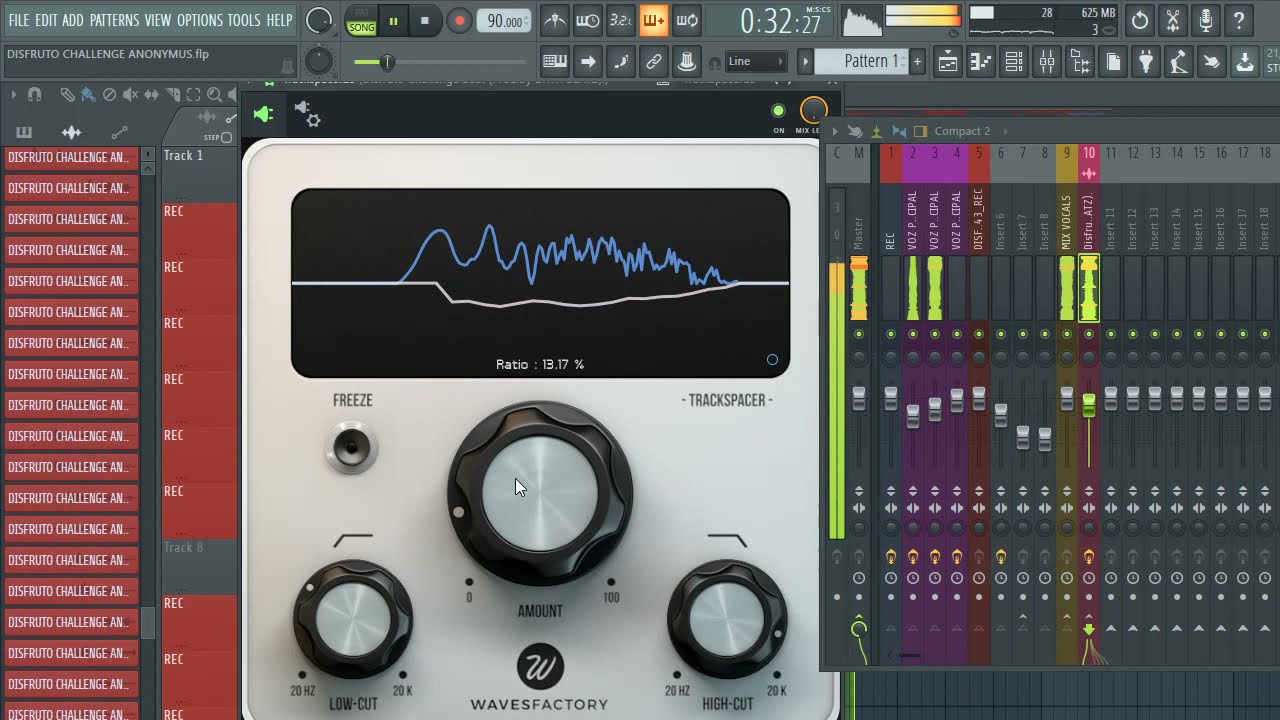Click the microphone one-click recording icon
This screenshot has height=720, width=1280.
[1206, 20]
